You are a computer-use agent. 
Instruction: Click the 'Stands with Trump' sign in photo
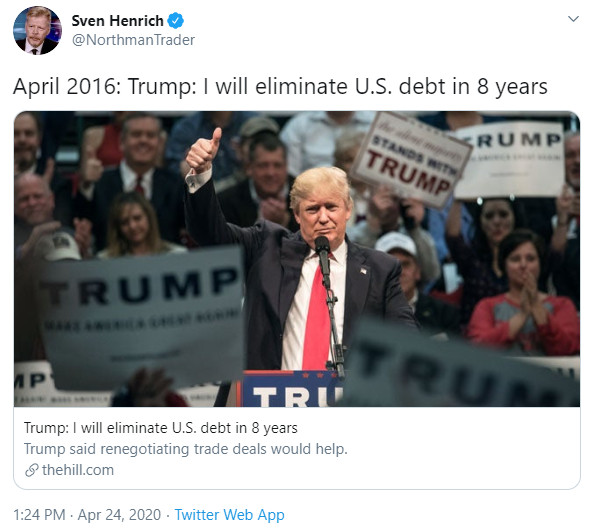pos(412,160)
